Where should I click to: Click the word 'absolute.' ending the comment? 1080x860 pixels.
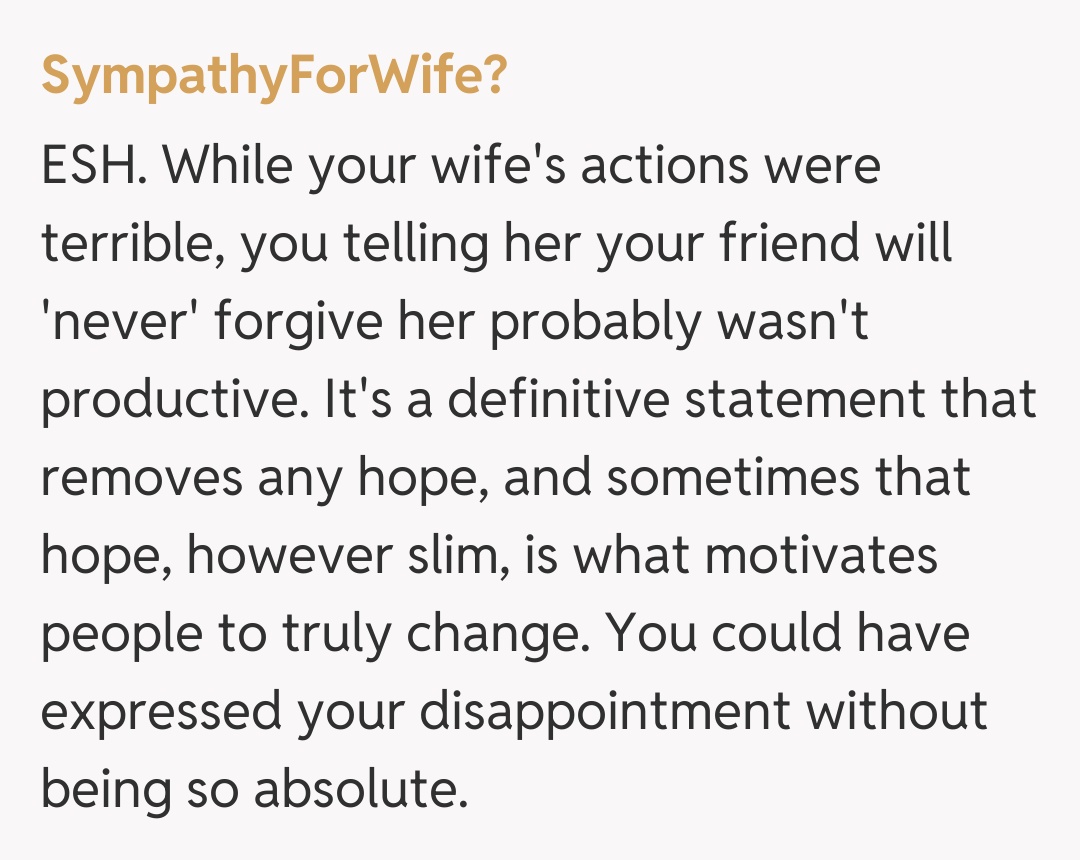360,791
